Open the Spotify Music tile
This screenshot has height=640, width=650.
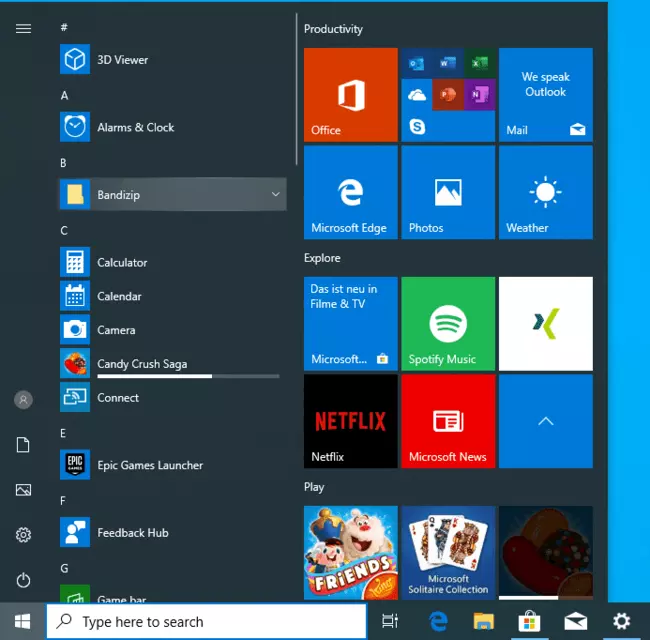click(x=448, y=323)
